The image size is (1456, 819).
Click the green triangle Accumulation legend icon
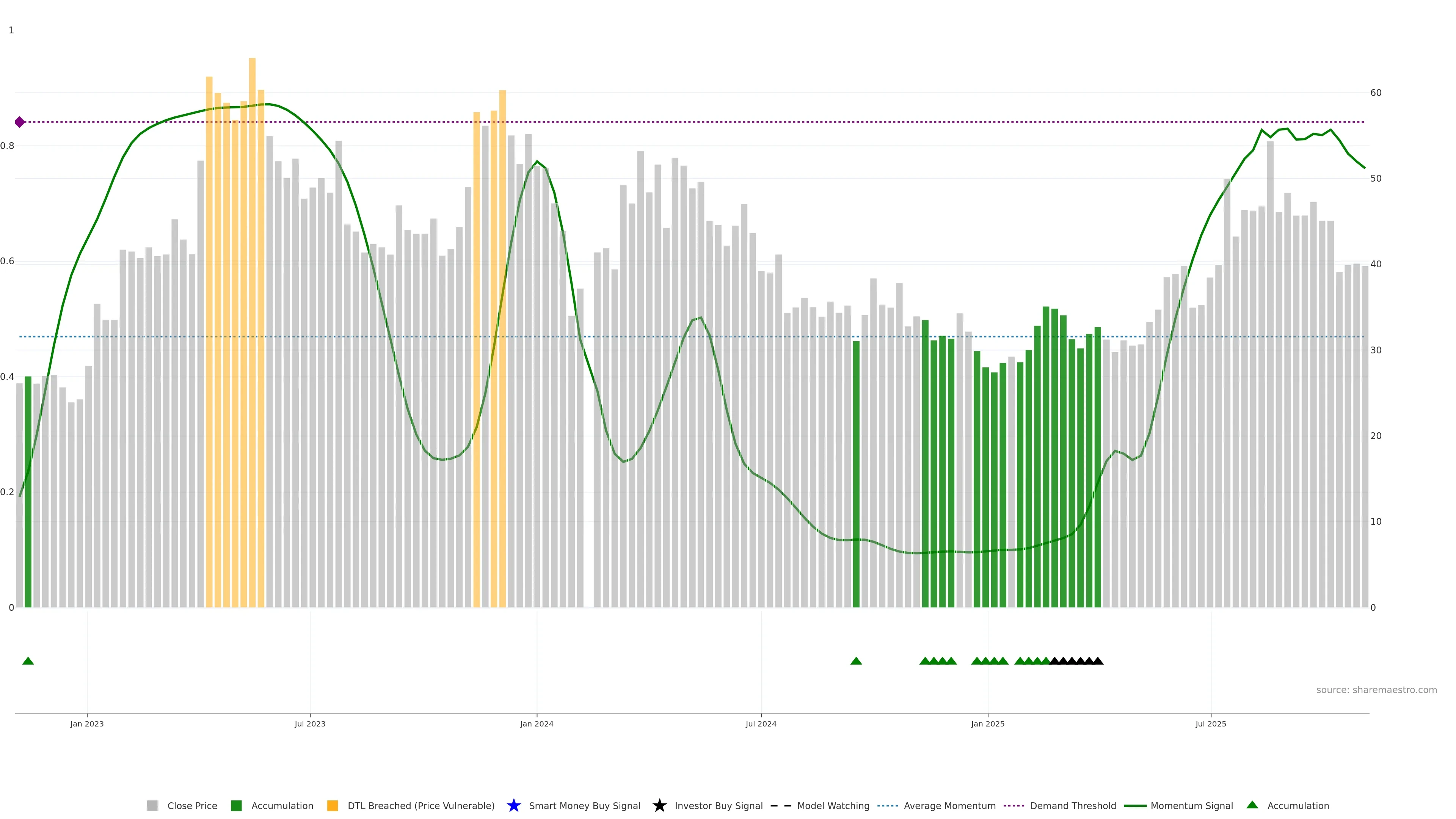click(x=1252, y=805)
